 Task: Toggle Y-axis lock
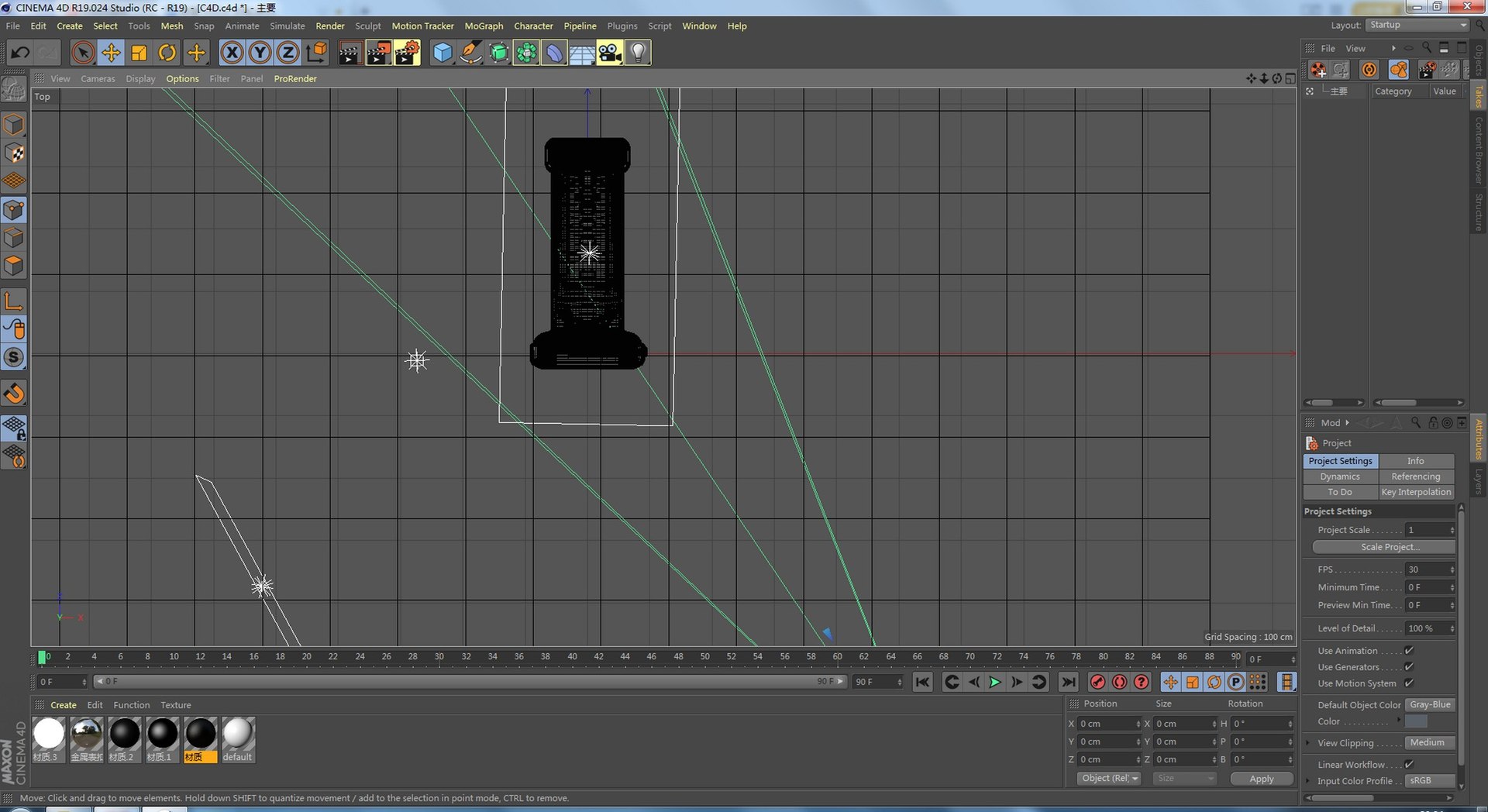click(x=260, y=53)
